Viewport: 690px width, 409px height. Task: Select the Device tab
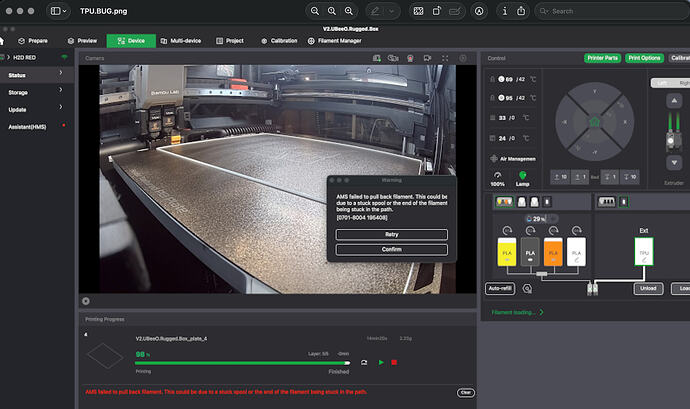pos(131,41)
